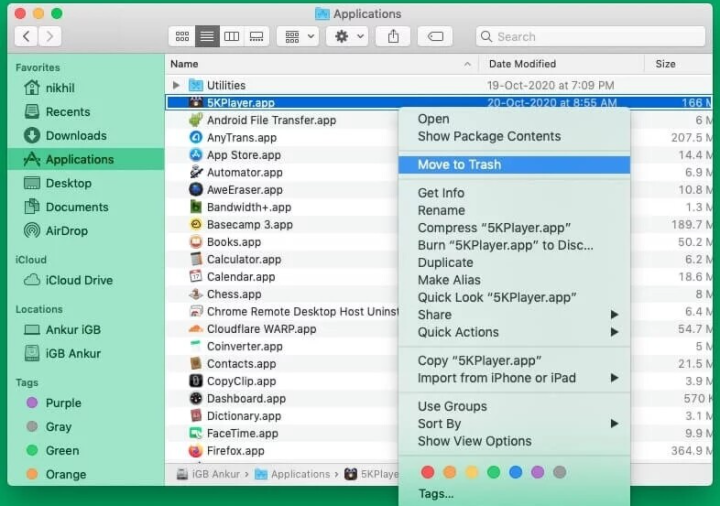Sort by the Name column header
721x506 pixels.
[322, 64]
